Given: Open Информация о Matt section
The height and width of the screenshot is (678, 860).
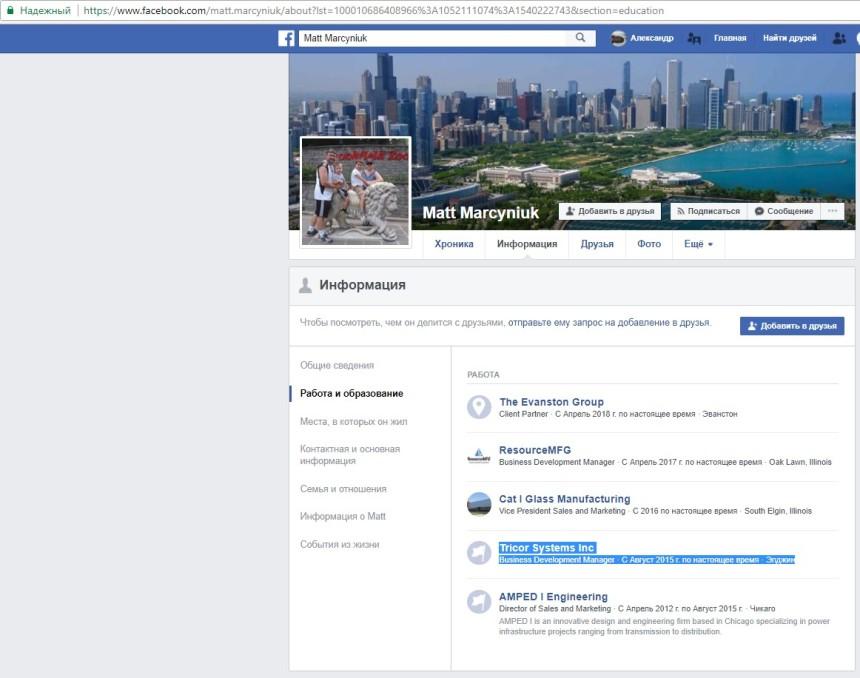Looking at the screenshot, I should 343,516.
